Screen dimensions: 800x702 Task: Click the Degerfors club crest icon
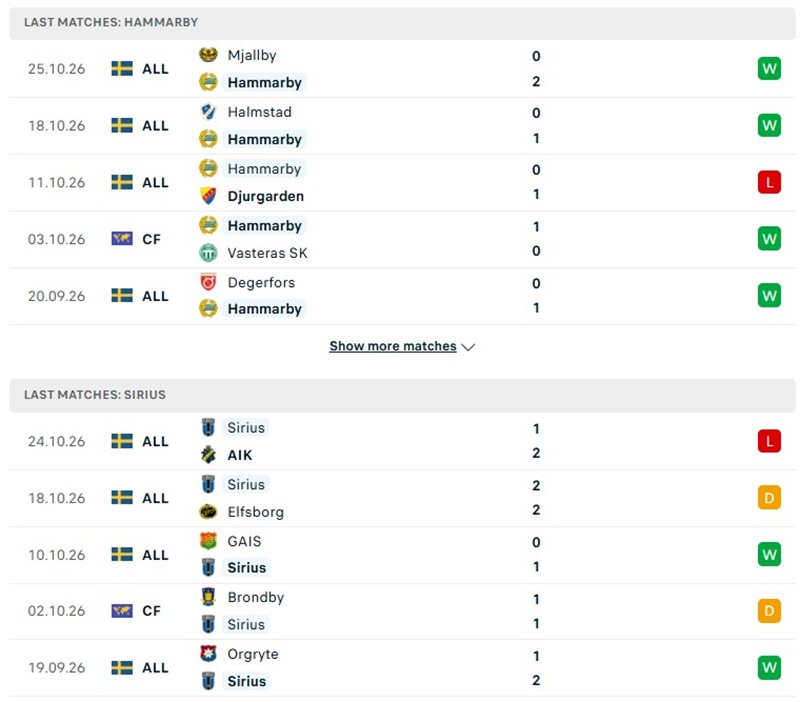208,282
